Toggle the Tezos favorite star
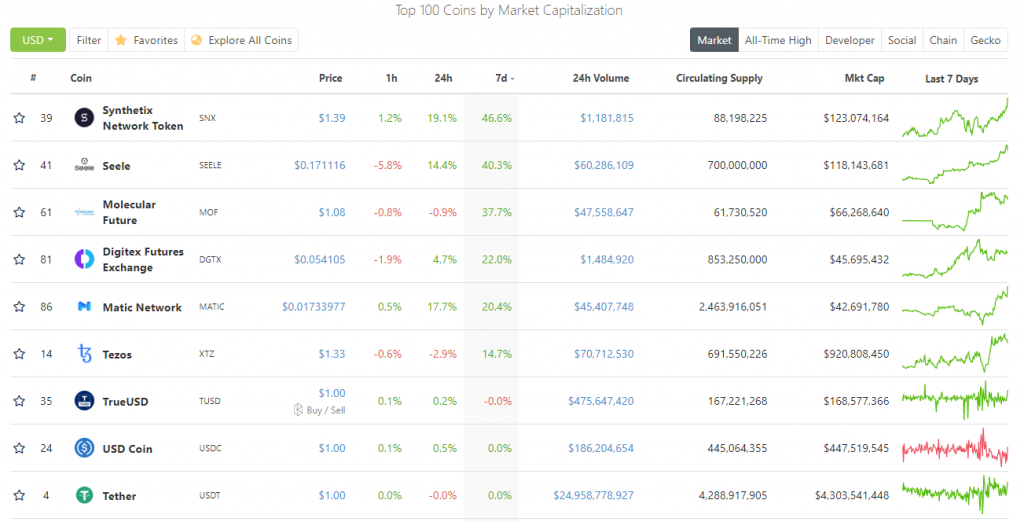Viewport: 1024px width, 522px height. tap(19, 353)
